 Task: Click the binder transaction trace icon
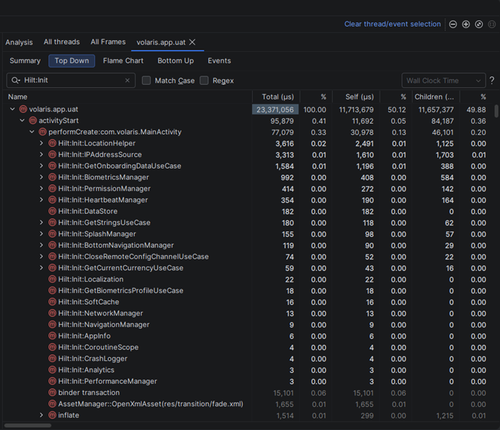[52, 393]
